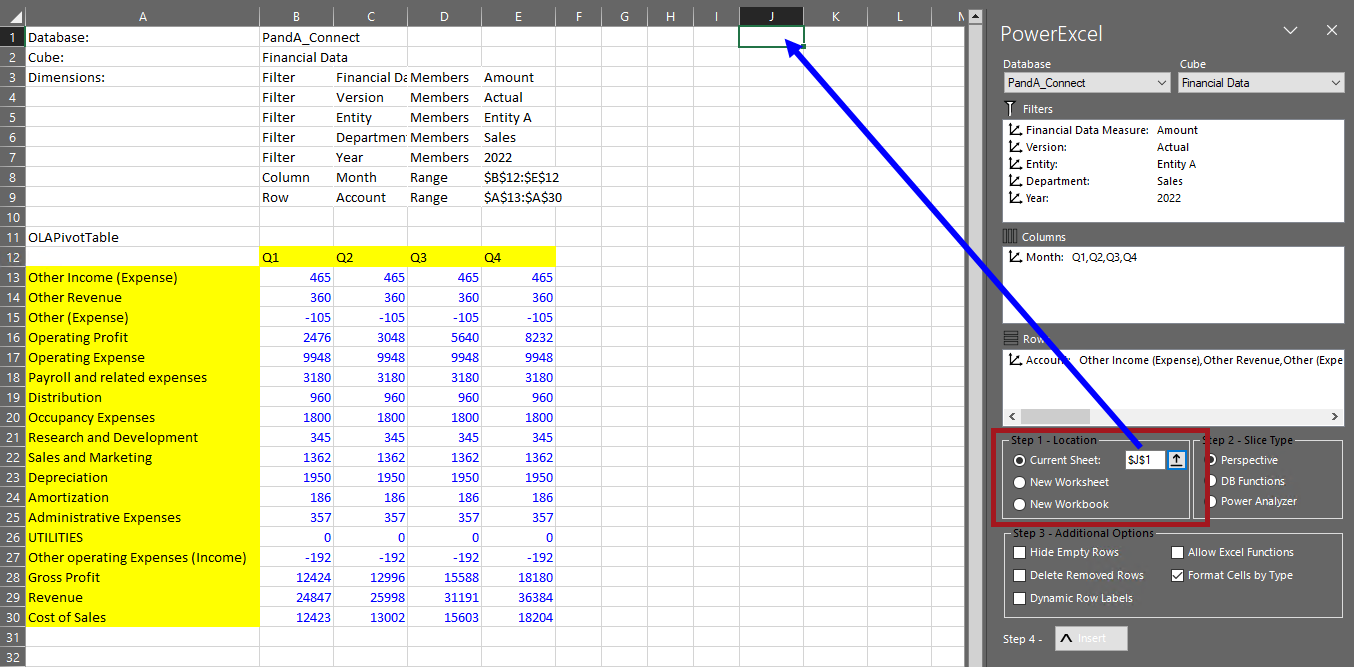This screenshot has height=667, width=1354.
Task: Click the Q1,Q2,Q3,Q4 Month members text
Action: pos(1104,257)
